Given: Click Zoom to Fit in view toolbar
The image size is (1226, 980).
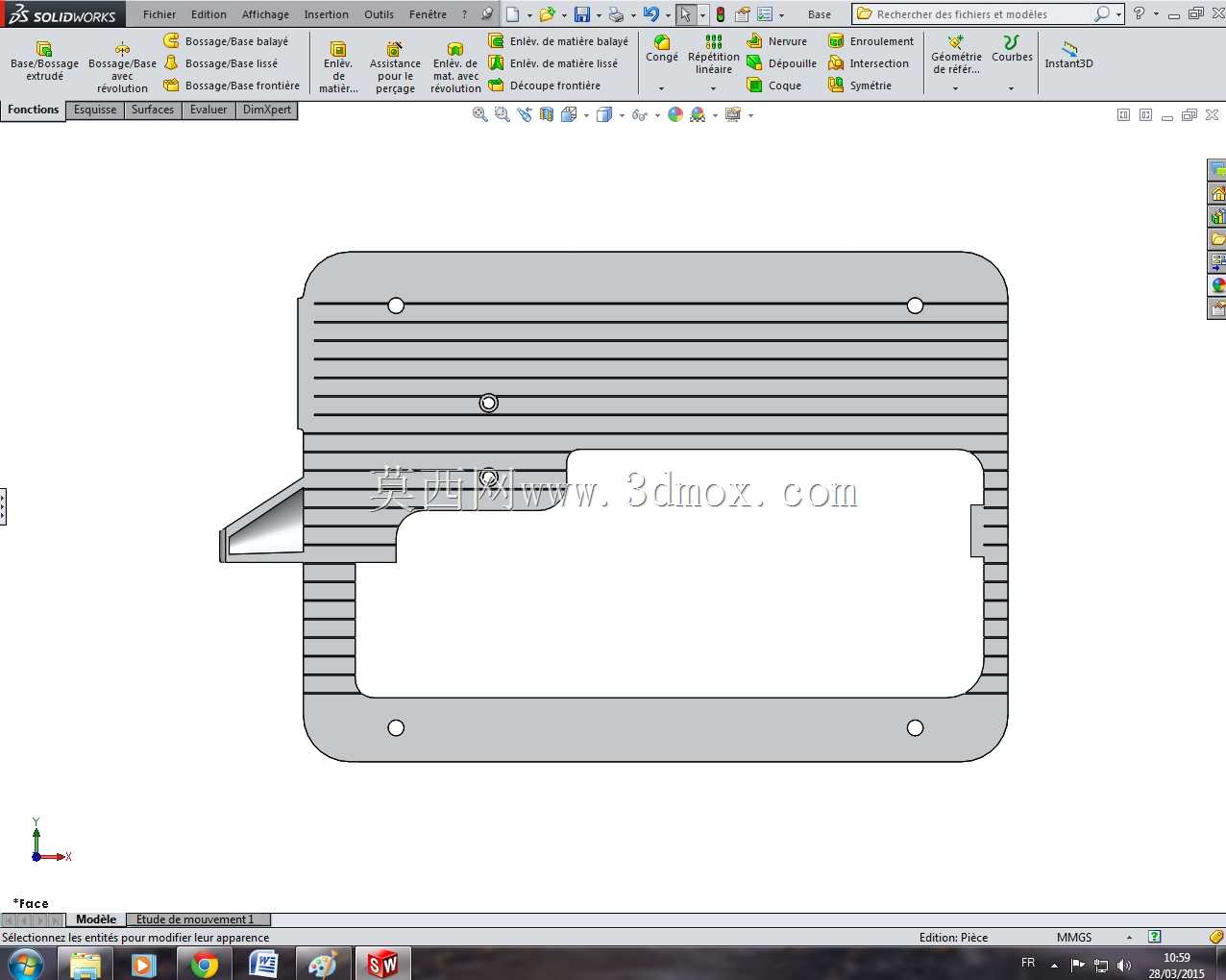Looking at the screenshot, I should tap(480, 114).
